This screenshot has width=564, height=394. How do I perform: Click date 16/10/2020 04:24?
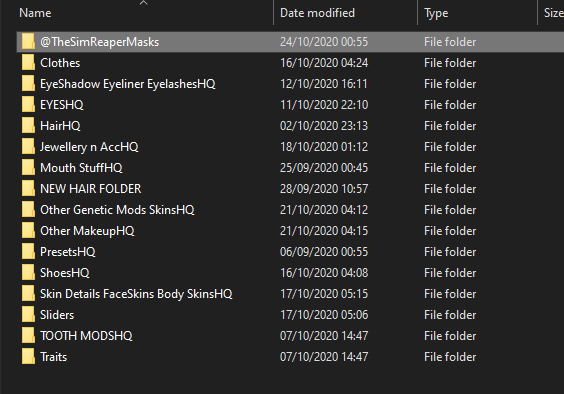click(324, 63)
